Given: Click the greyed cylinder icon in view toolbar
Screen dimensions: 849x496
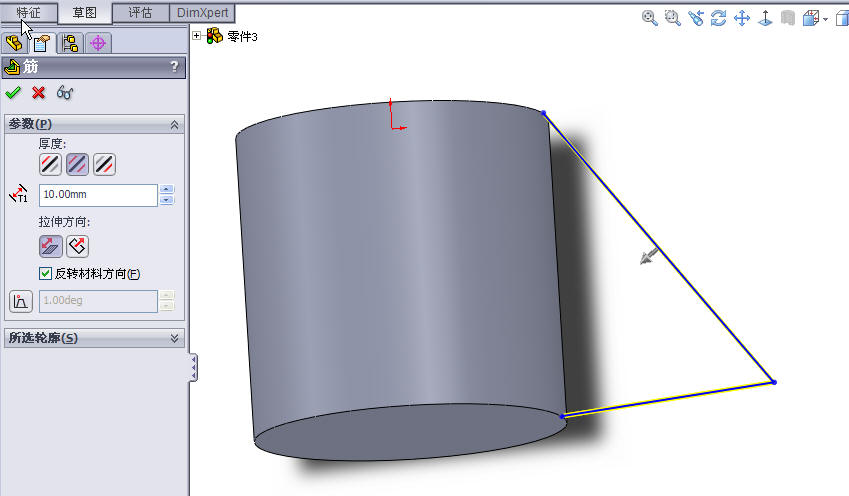Looking at the screenshot, I should click(788, 18).
